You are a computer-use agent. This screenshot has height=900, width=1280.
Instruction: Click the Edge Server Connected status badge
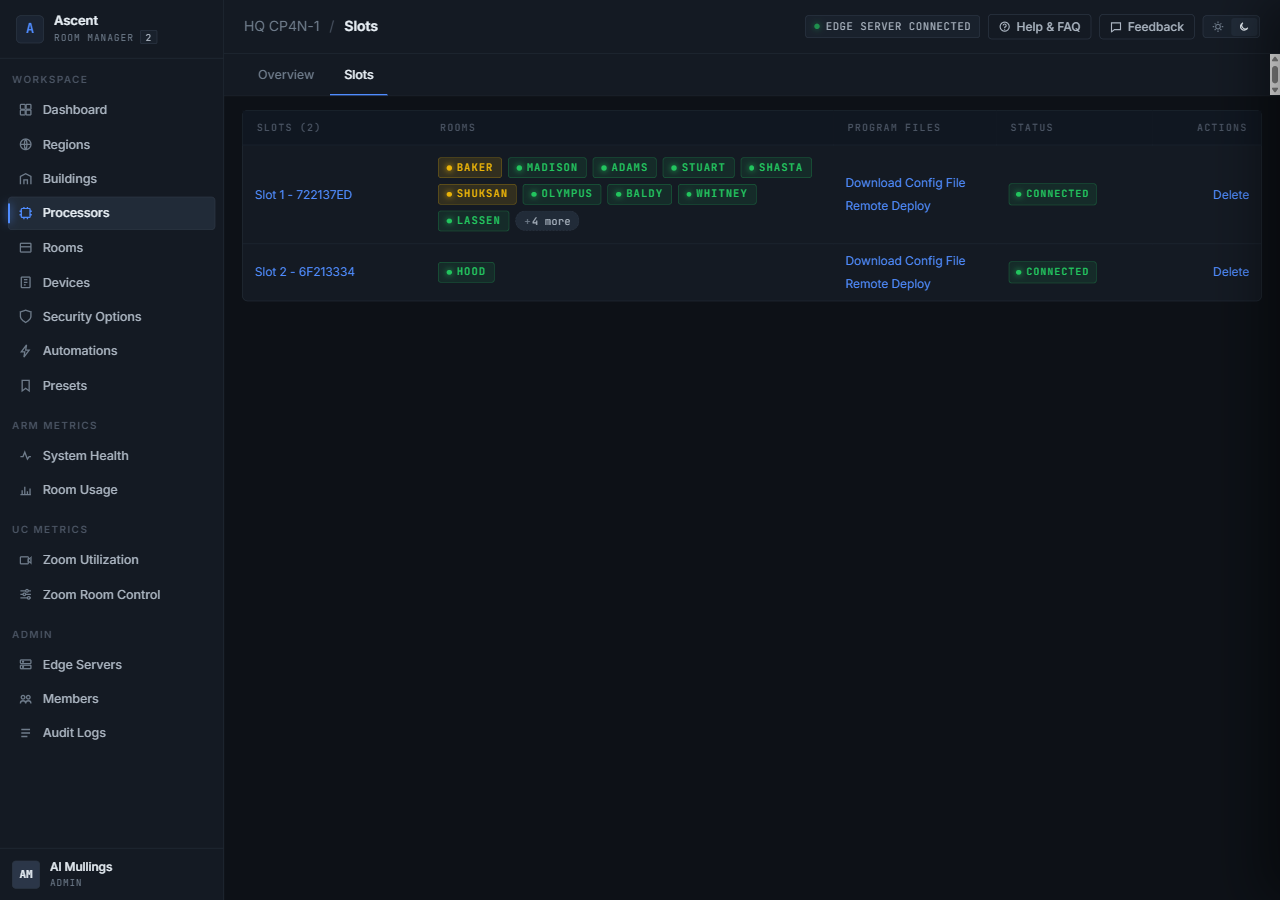[892, 27]
